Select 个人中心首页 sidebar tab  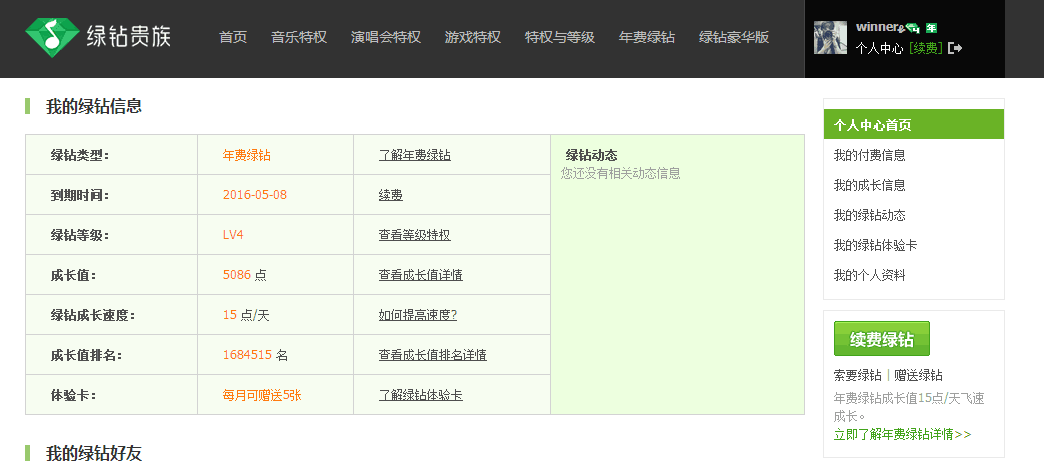point(914,125)
